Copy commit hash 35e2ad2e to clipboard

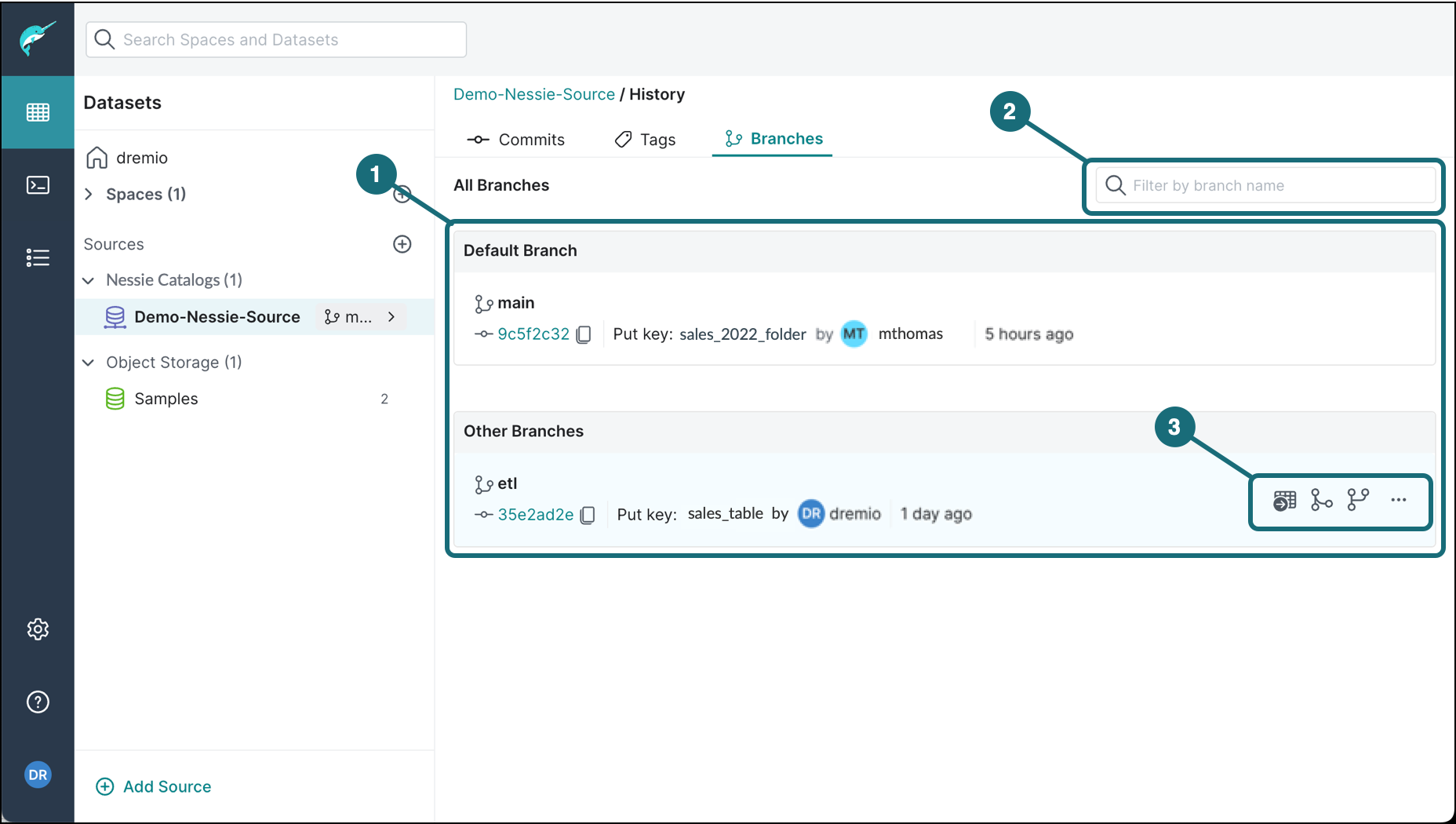588,516
